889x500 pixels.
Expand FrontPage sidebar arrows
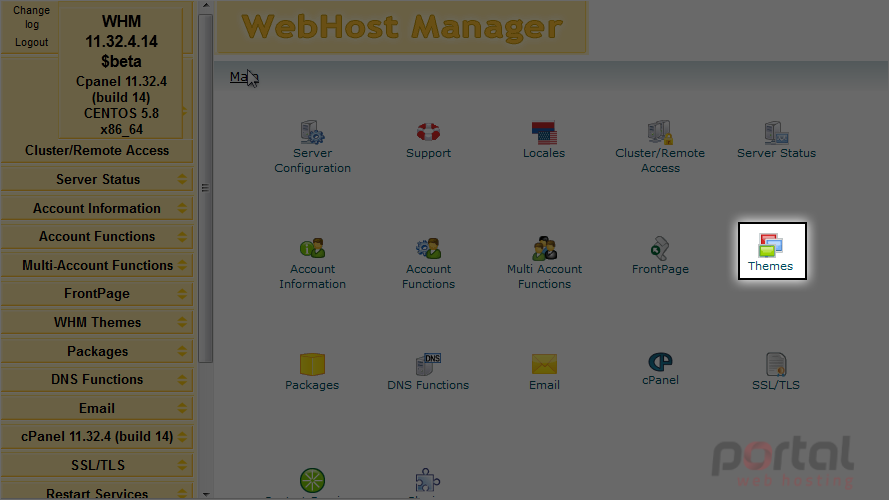coord(182,294)
